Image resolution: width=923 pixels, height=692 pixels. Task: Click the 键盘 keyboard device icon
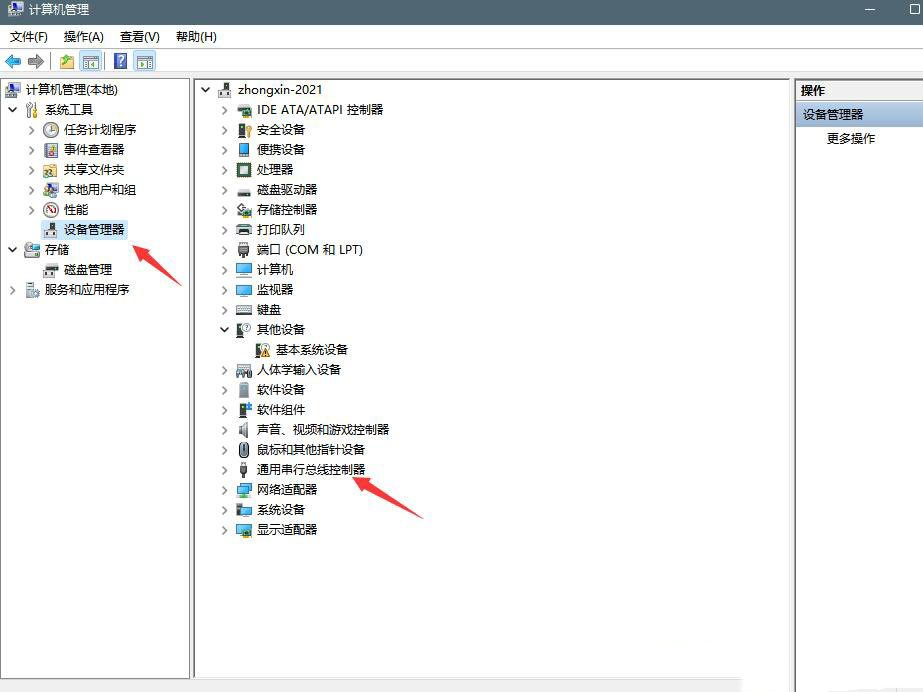(x=243, y=310)
